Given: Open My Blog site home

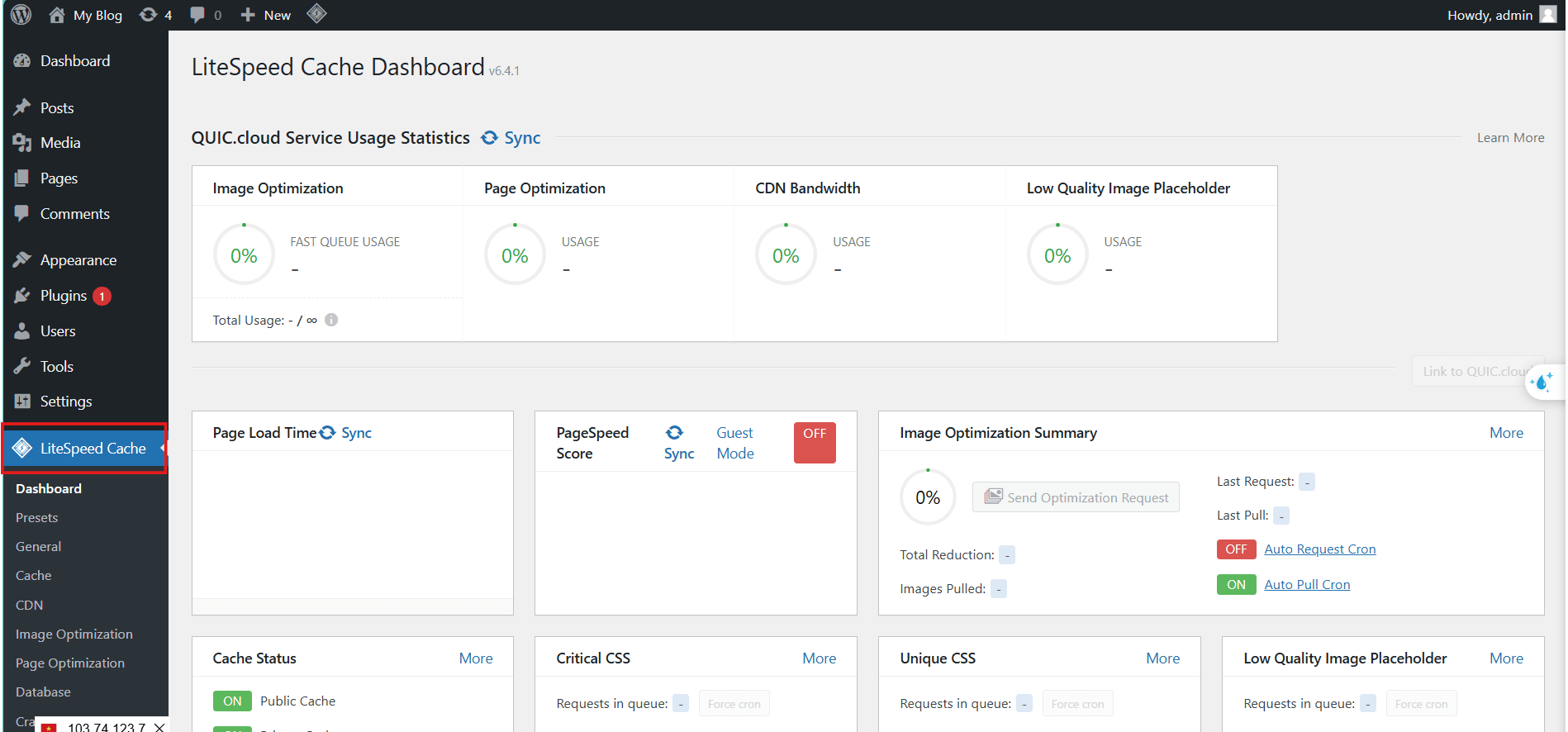Looking at the screenshot, I should pos(85,15).
